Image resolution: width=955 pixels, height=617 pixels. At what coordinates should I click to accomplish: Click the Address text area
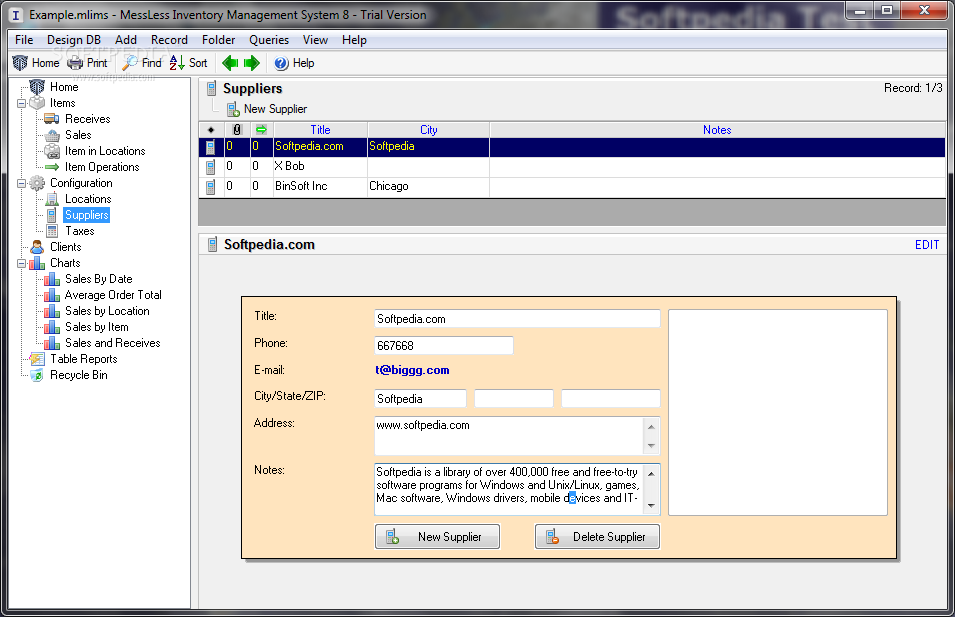pos(509,435)
